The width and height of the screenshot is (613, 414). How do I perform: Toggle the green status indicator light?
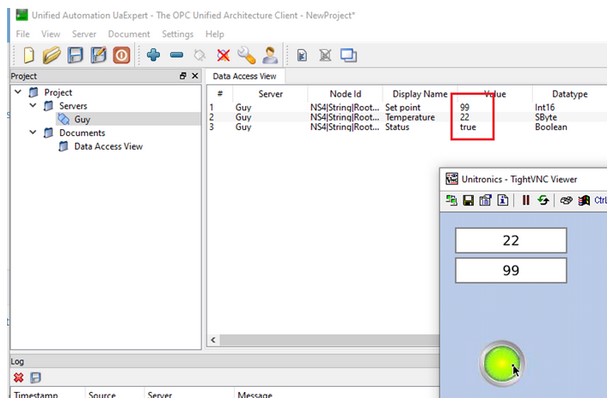(x=500, y=360)
